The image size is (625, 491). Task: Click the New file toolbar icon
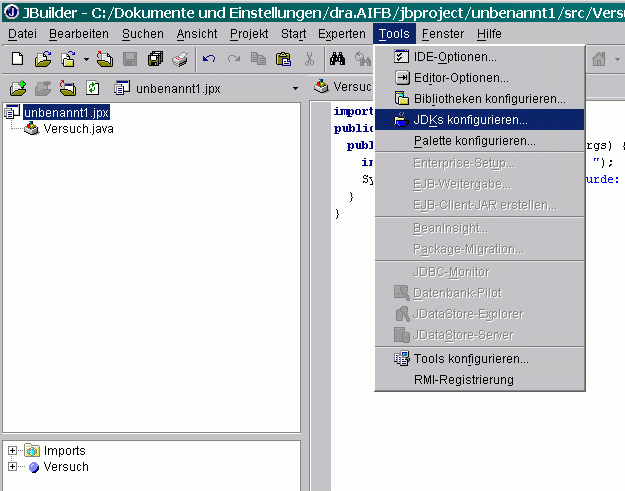coord(18,60)
